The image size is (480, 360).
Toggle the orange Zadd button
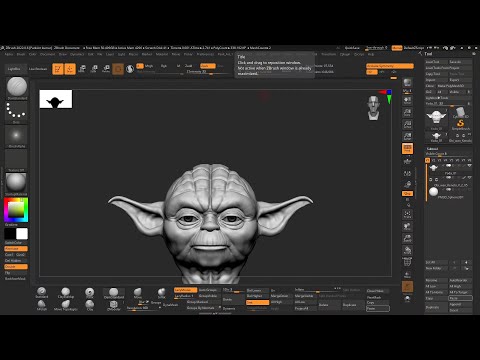coord(208,66)
